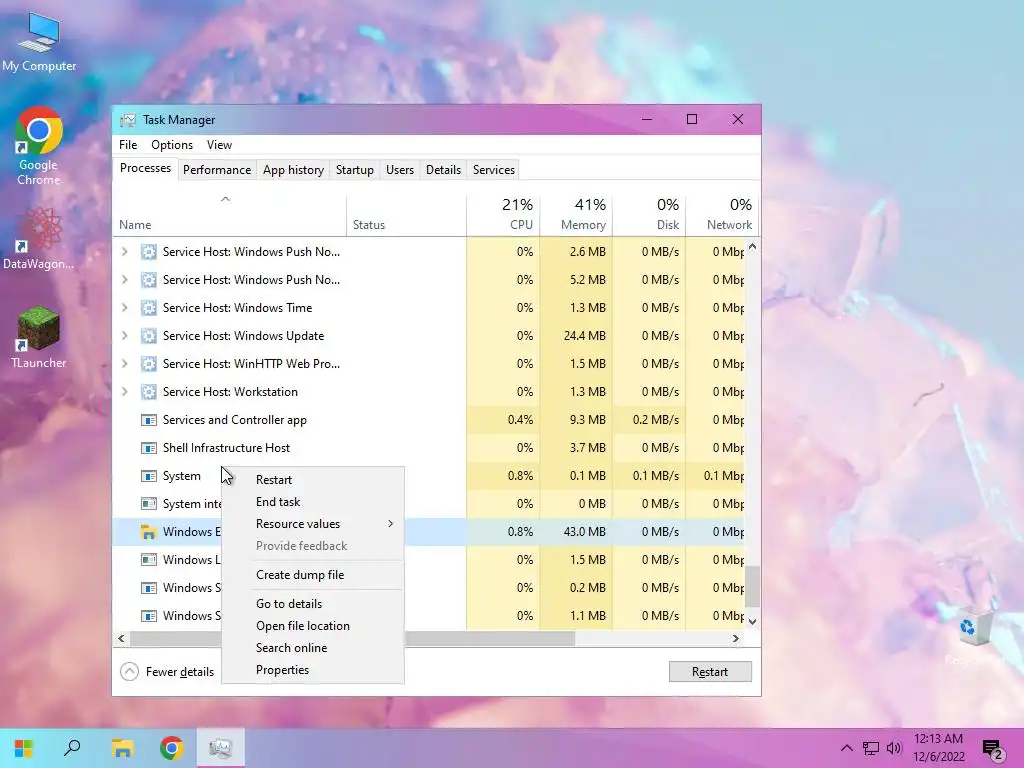This screenshot has height=768, width=1024.
Task: Collapse view with Fewer details arrow icon
Action: point(129,671)
